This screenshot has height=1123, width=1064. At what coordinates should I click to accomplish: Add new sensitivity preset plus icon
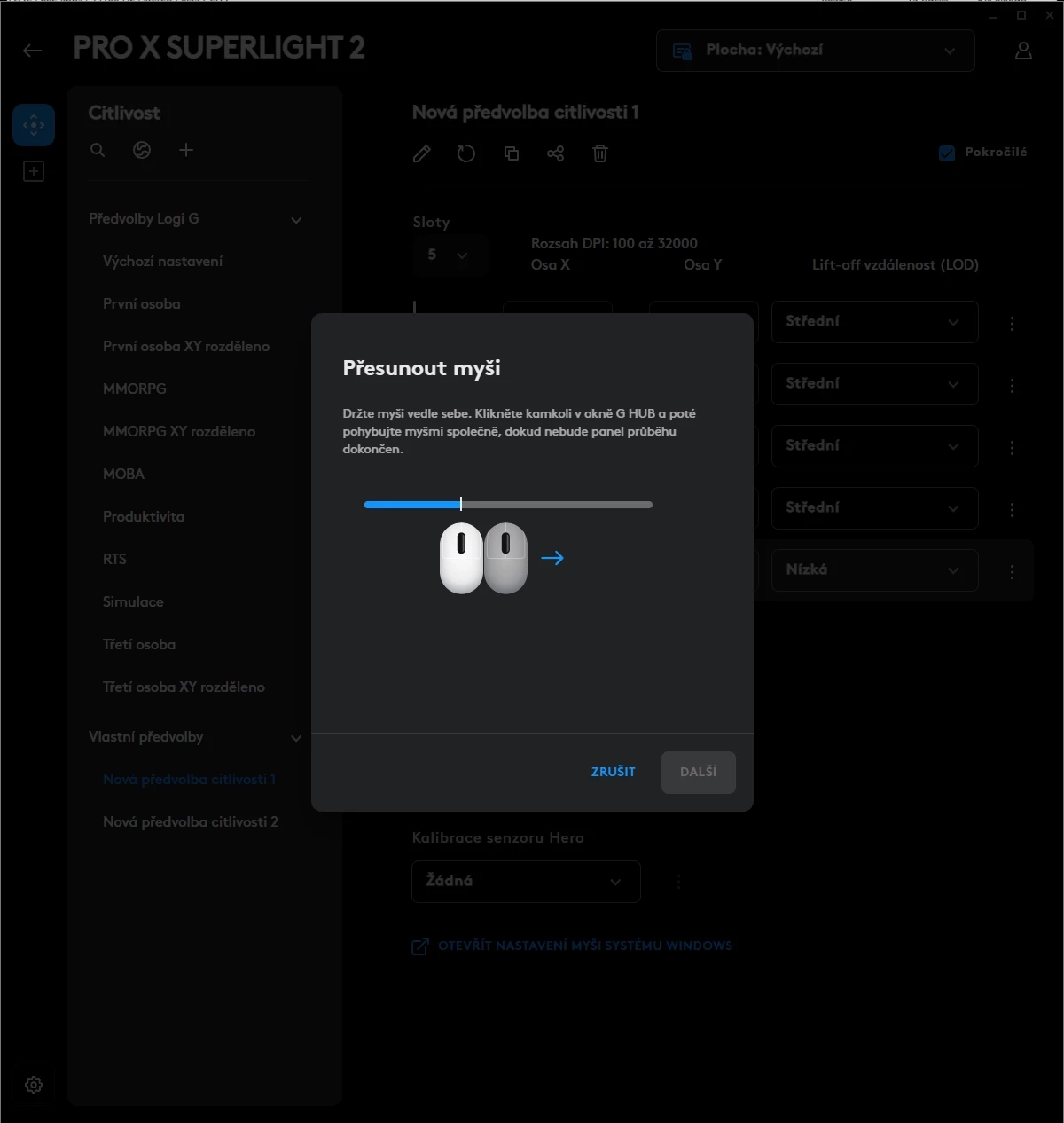(x=186, y=150)
